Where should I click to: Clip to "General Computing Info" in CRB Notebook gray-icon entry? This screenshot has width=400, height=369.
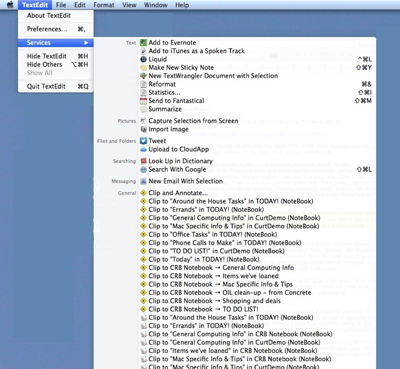point(257,334)
